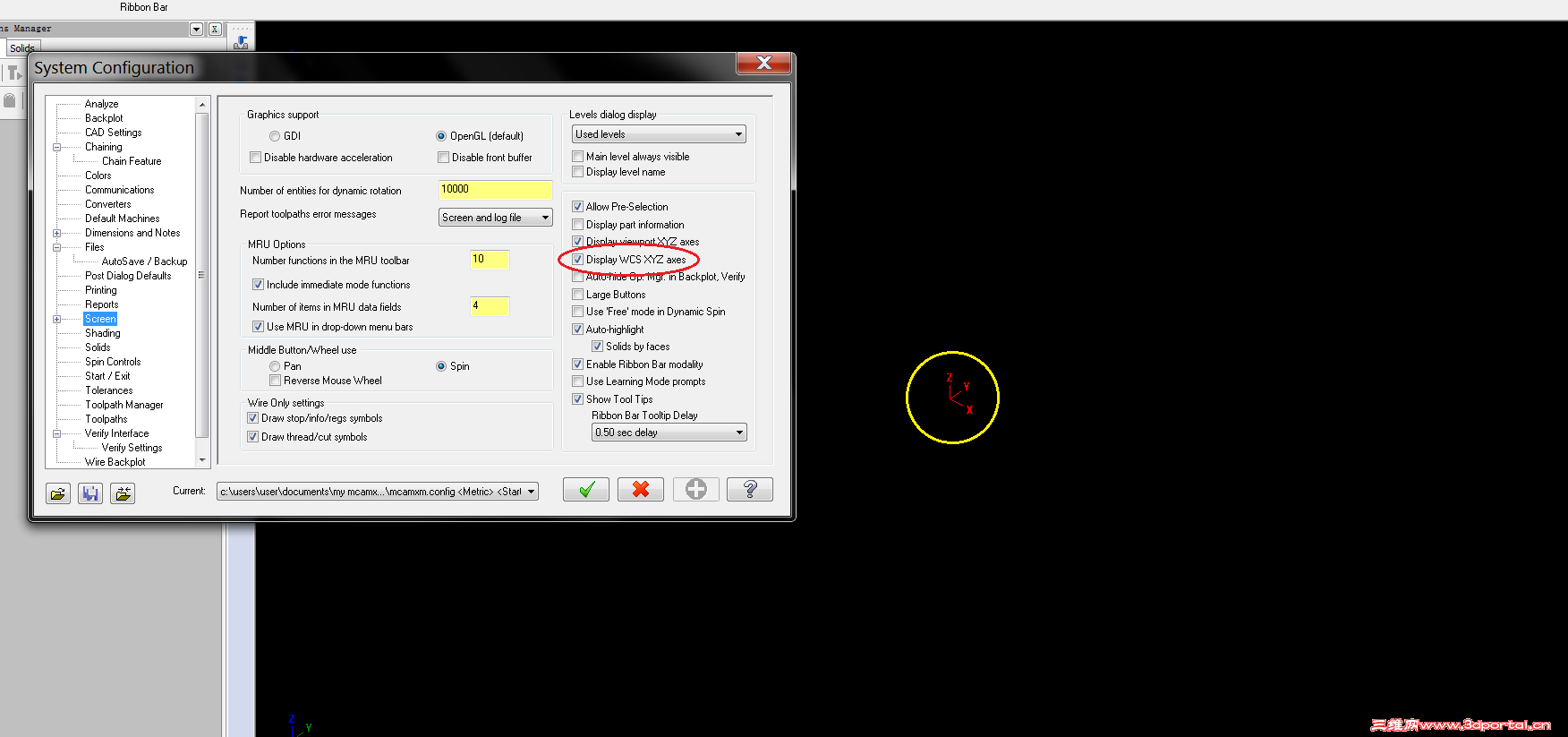Enable the Large Buttons option

pos(578,295)
